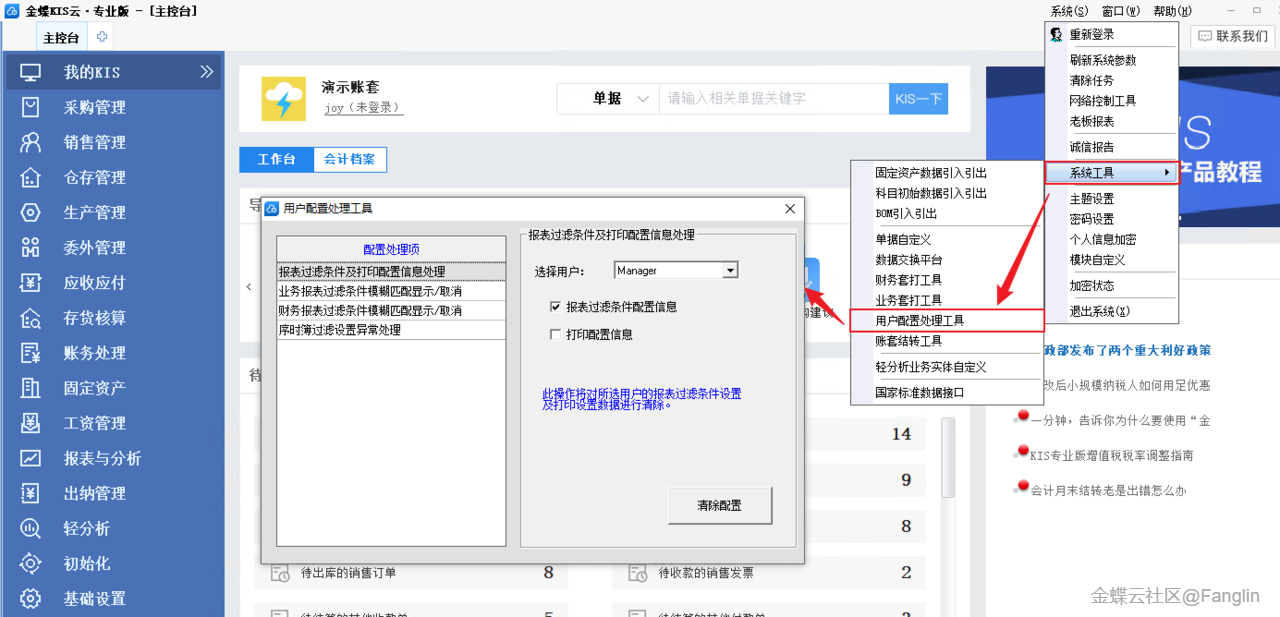This screenshot has height=617, width=1280.
Task: Open 固定资产 building icon
Action: pyautogui.click(x=31, y=388)
